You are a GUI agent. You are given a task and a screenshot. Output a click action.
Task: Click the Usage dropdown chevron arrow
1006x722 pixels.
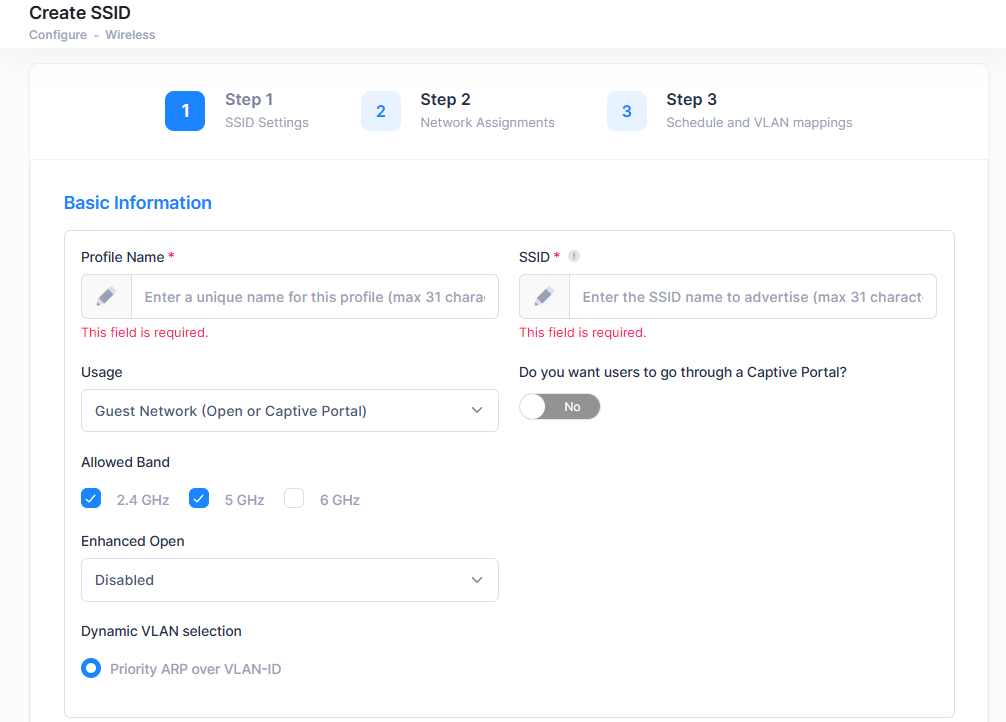pos(477,411)
